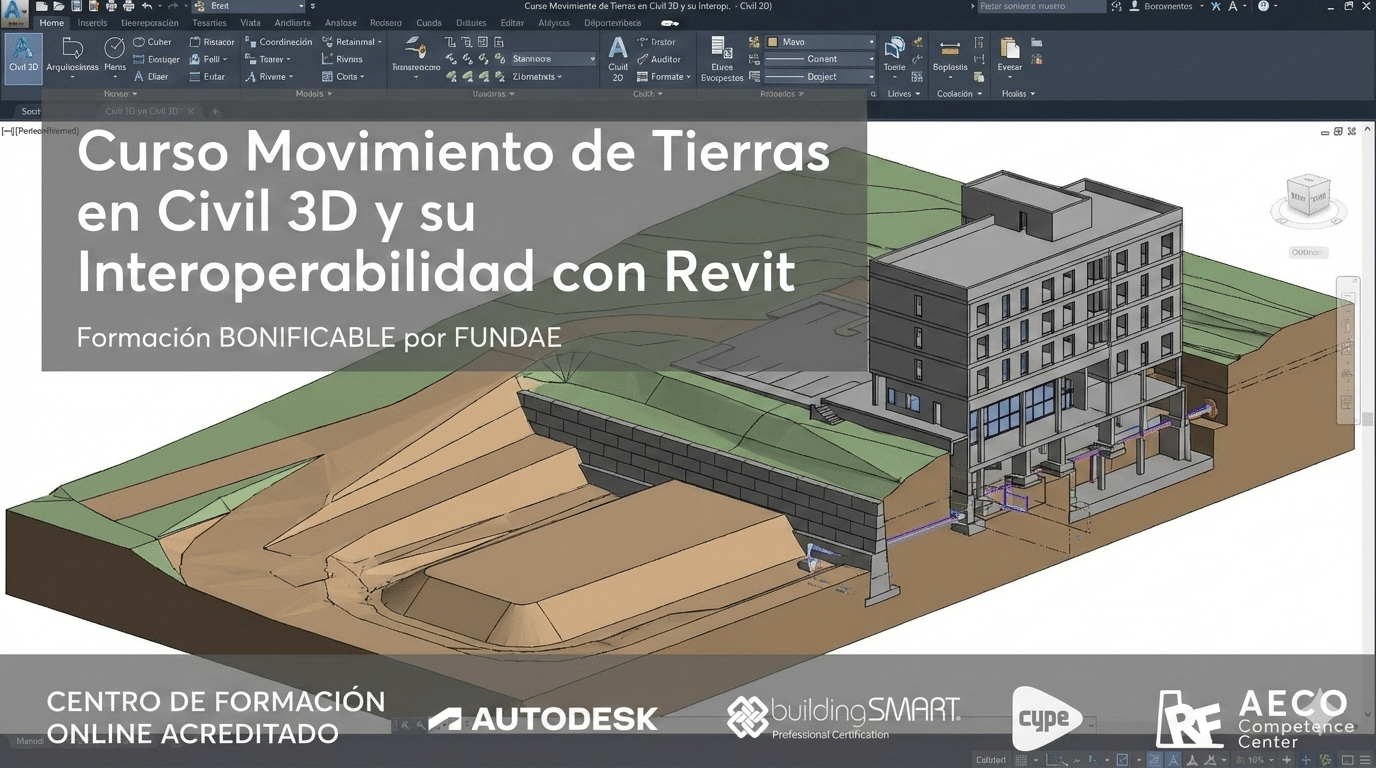Viewport: 1376px width, 768px height.
Task: Click the Coordineción tool icon
Action: 247,41
